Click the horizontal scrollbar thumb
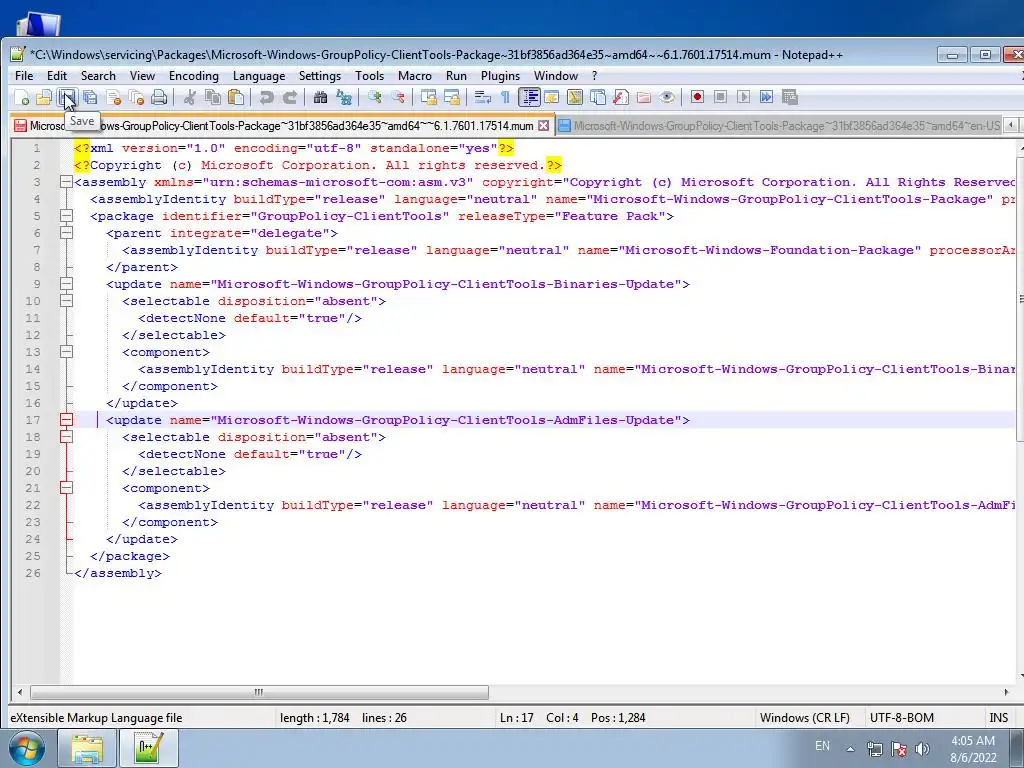1024x768 pixels. (x=259, y=692)
